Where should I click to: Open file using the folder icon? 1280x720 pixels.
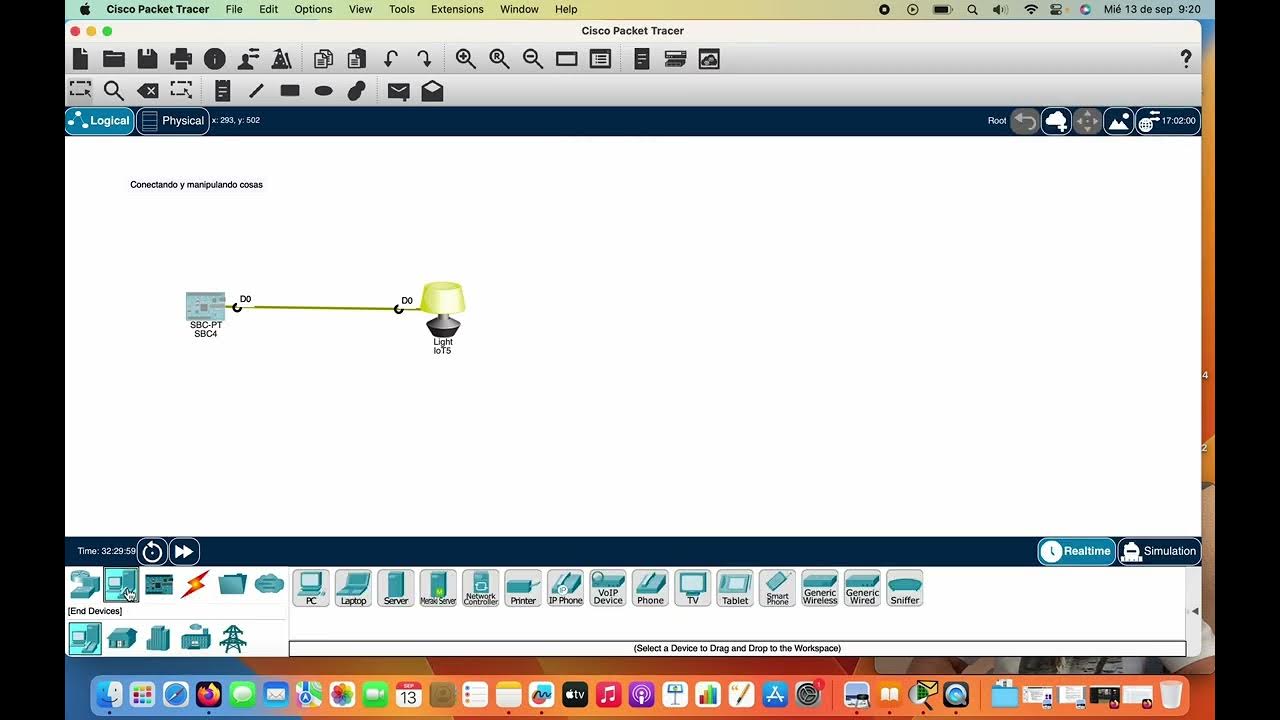[x=114, y=59]
